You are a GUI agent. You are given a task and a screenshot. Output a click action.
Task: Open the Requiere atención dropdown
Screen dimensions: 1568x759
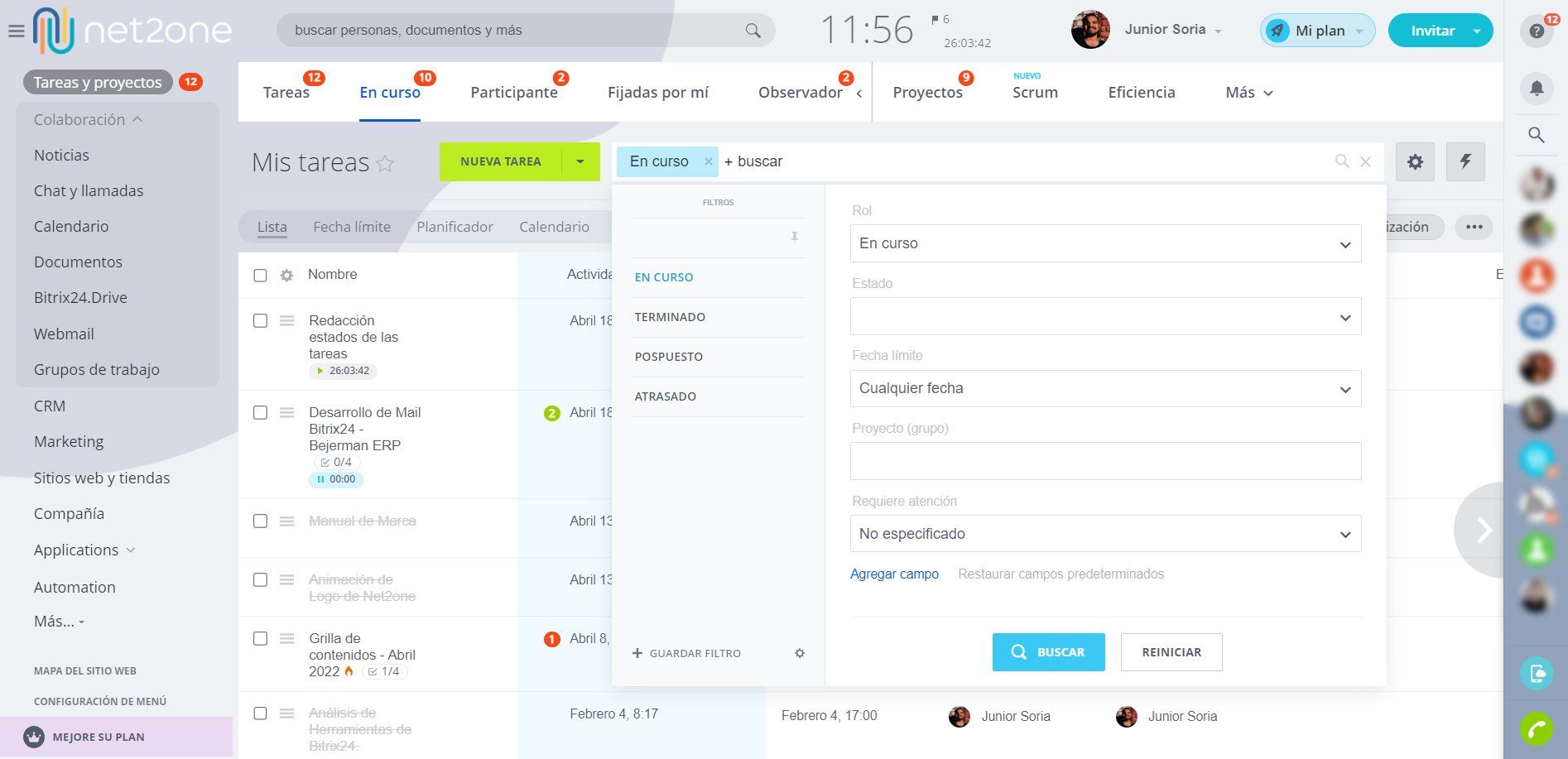click(1105, 534)
